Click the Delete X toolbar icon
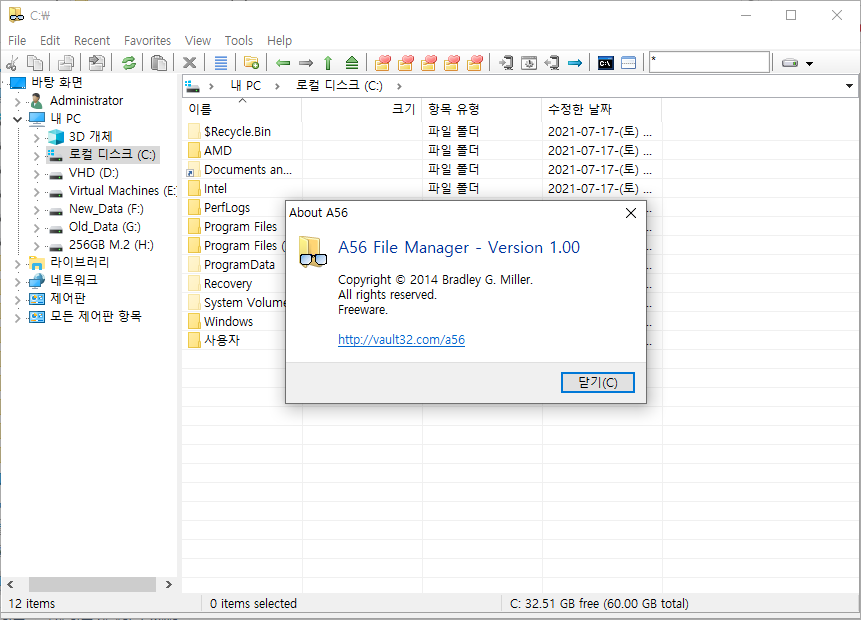The image size is (861, 620). pyautogui.click(x=189, y=63)
